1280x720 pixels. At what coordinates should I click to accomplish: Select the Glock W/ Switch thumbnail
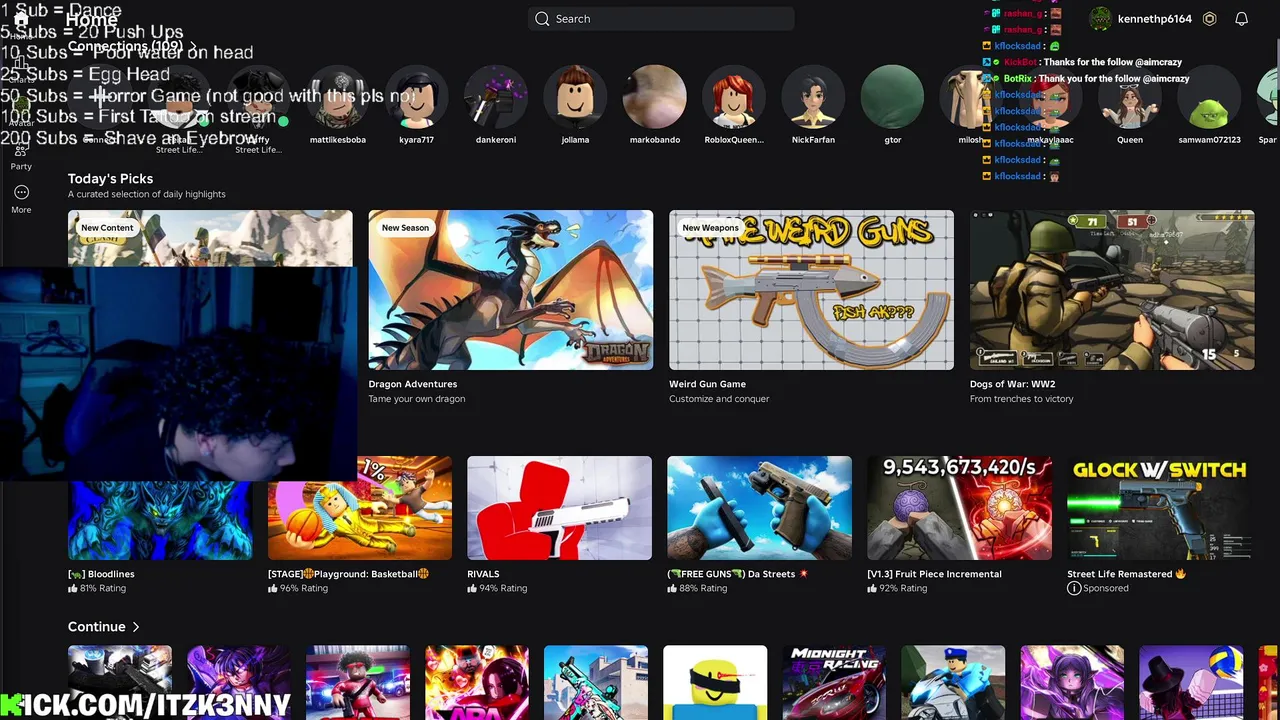1159,508
